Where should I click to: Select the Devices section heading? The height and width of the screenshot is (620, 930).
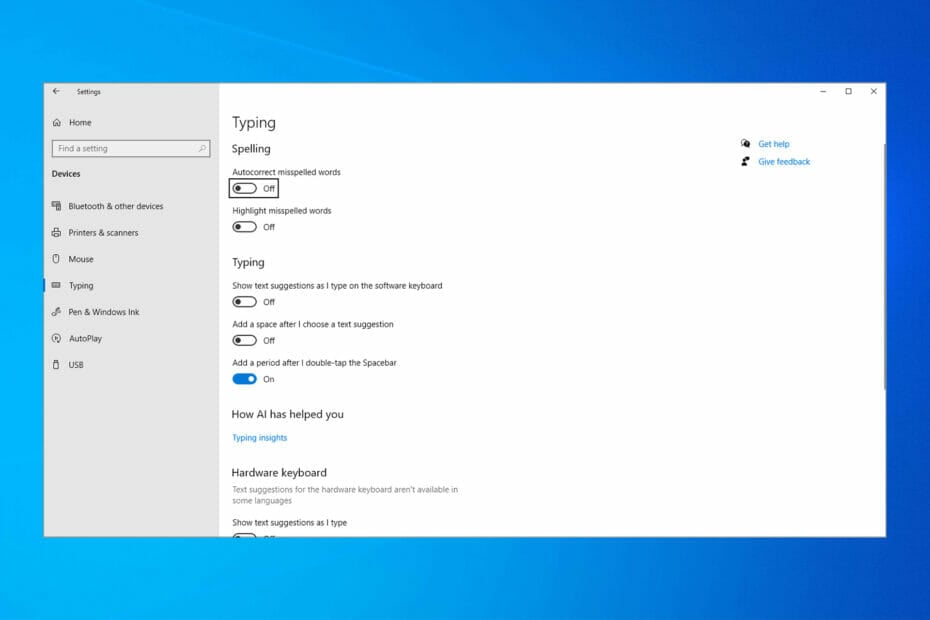[65, 173]
